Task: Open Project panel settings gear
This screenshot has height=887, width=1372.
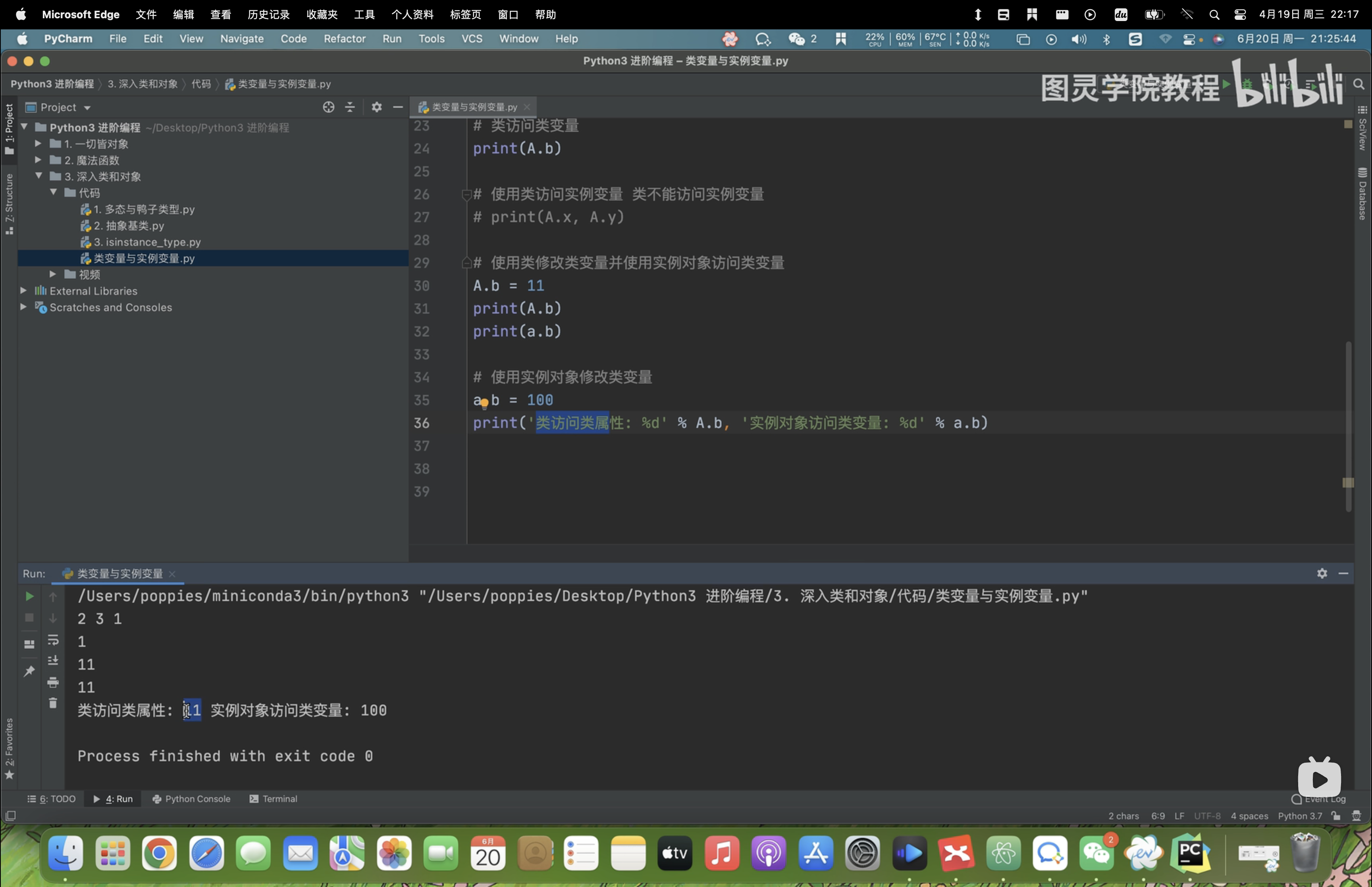Action: click(x=376, y=107)
